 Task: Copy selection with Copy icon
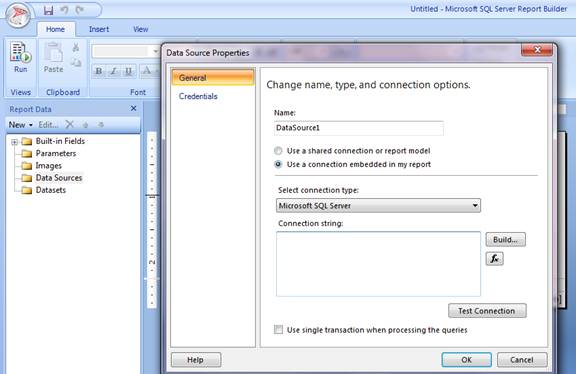click(76, 62)
